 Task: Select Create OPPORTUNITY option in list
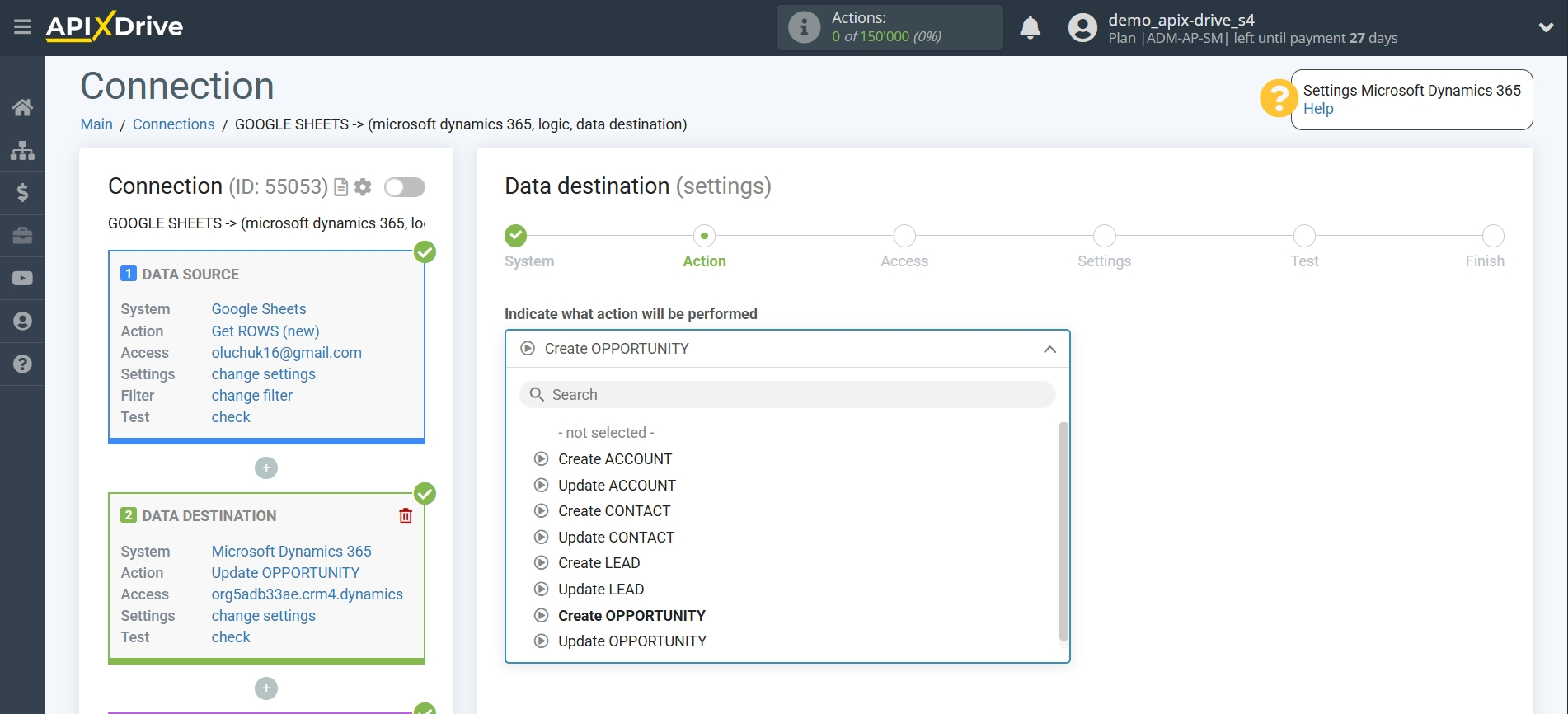coord(631,616)
